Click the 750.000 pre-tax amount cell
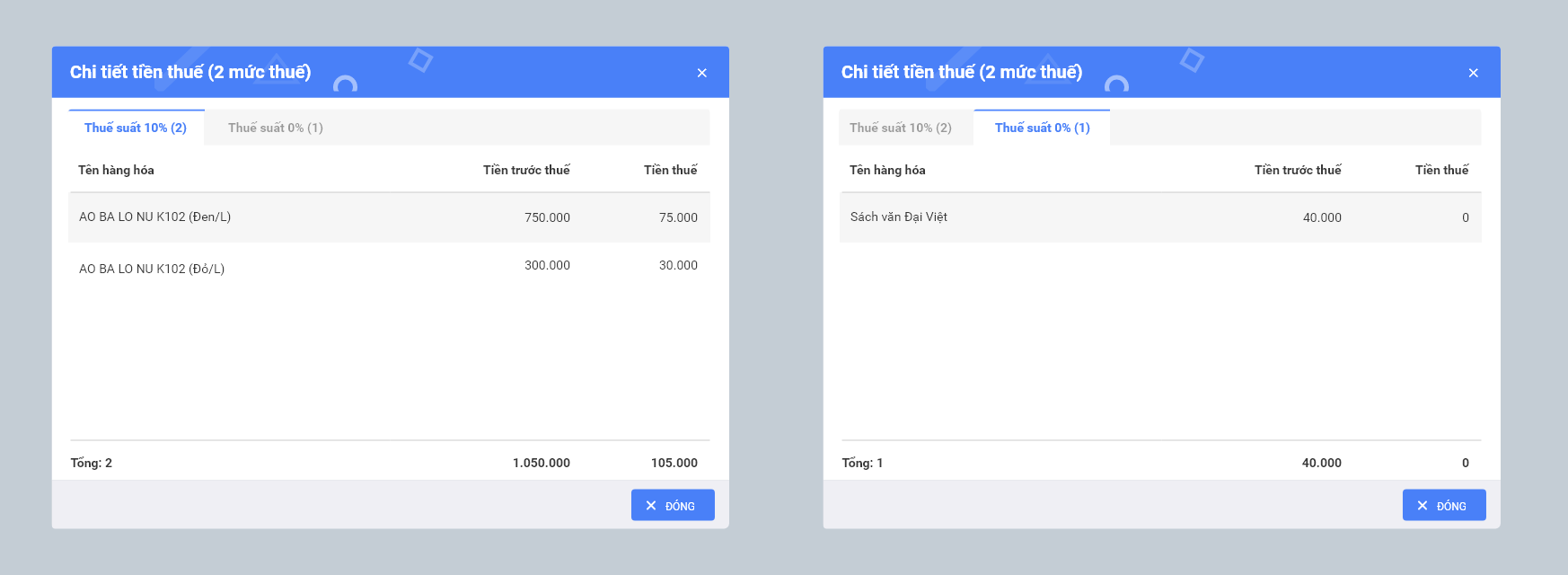1568x575 pixels. [547, 217]
